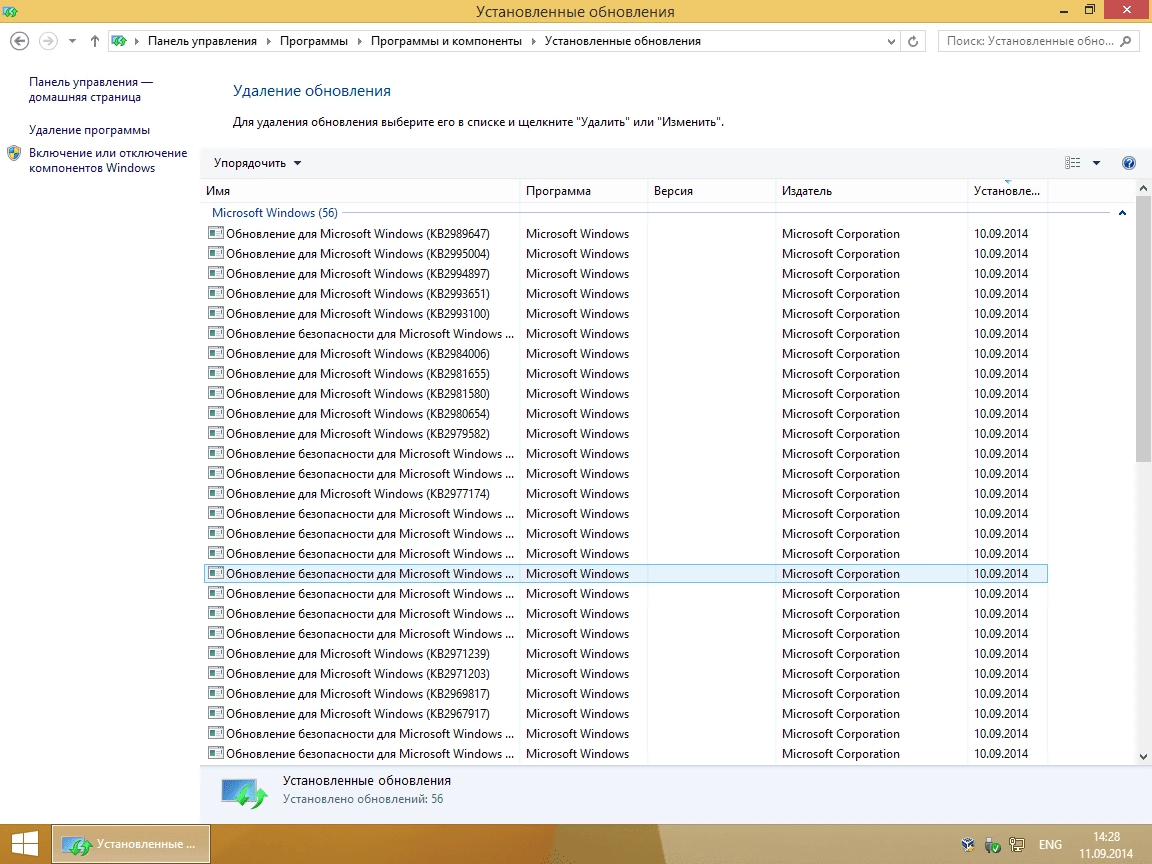Change view with the view icon
1152x864 pixels.
(x=1073, y=163)
